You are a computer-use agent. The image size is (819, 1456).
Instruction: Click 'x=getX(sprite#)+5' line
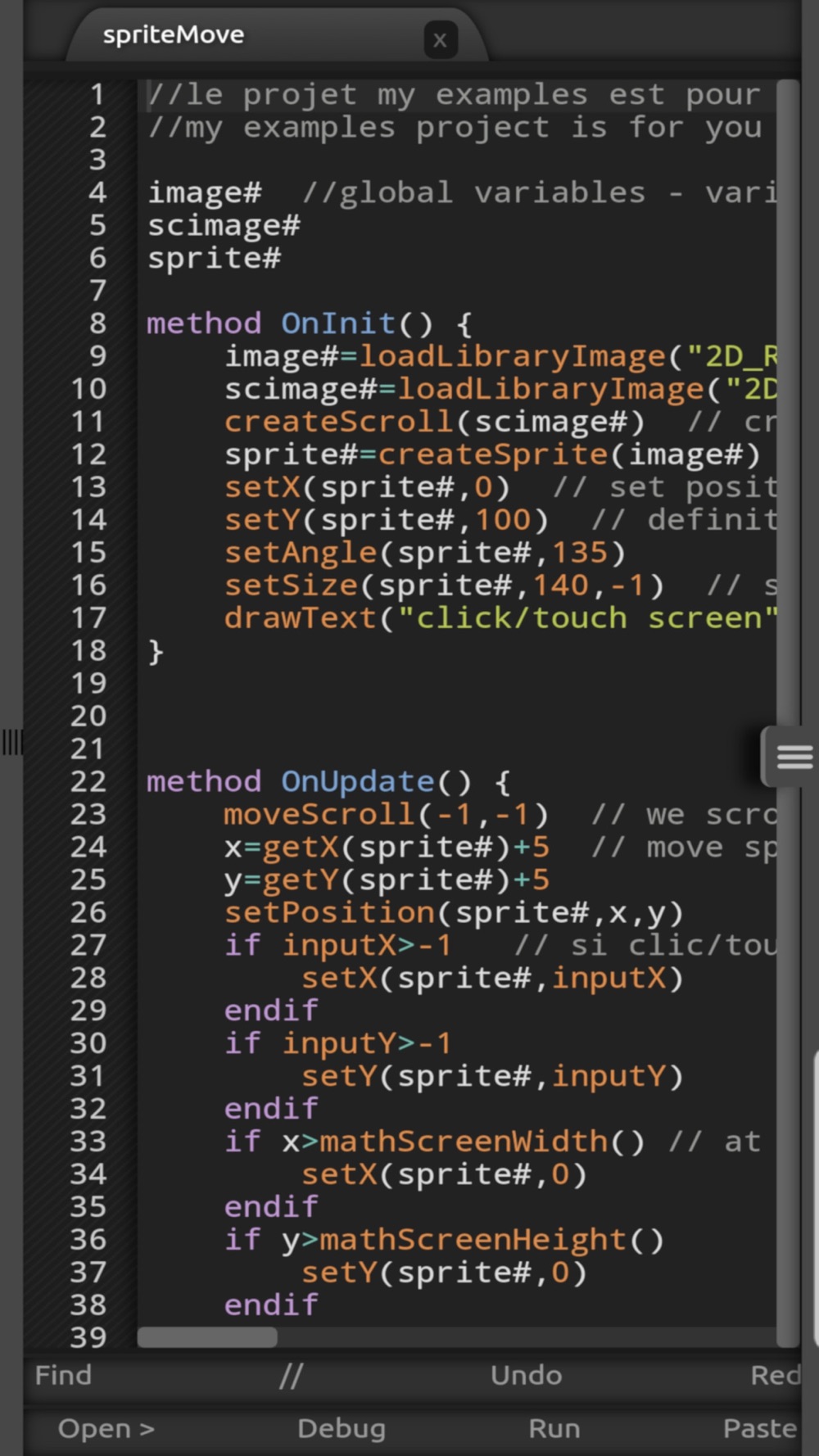387,848
